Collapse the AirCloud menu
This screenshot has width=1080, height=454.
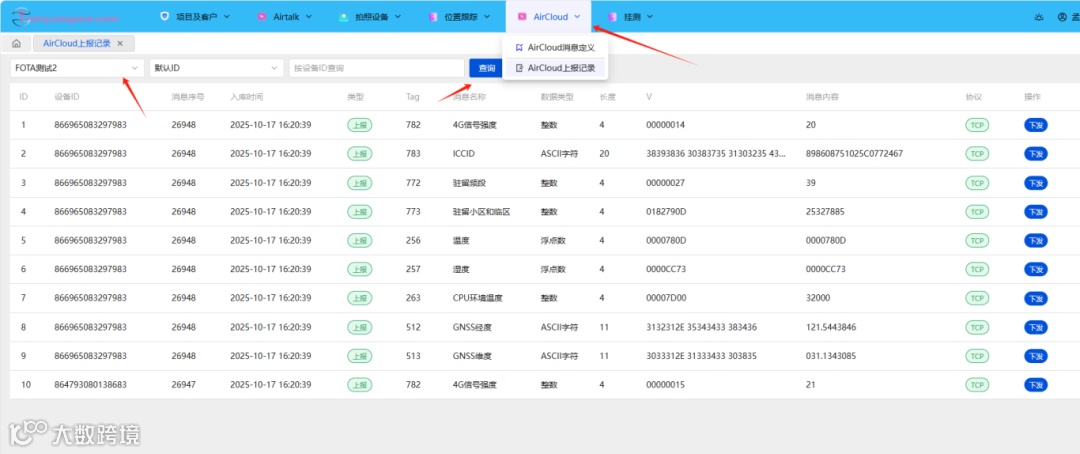tap(549, 16)
